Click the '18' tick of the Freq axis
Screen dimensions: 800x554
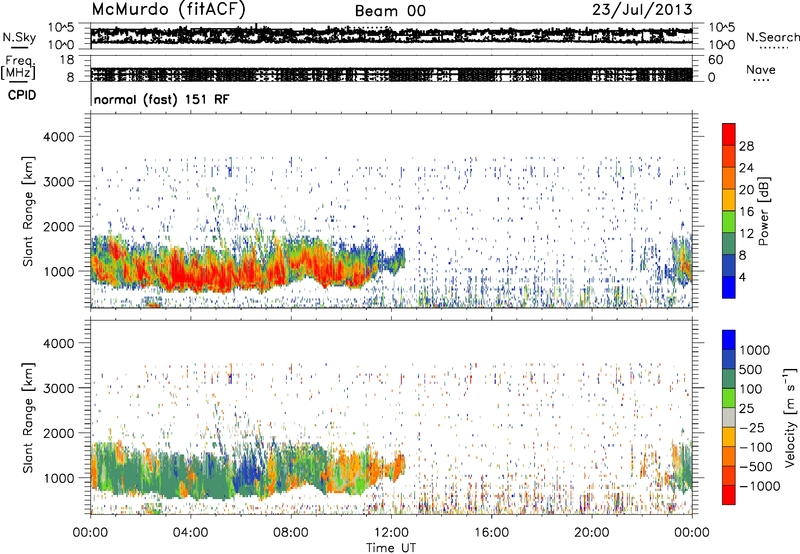(67, 60)
